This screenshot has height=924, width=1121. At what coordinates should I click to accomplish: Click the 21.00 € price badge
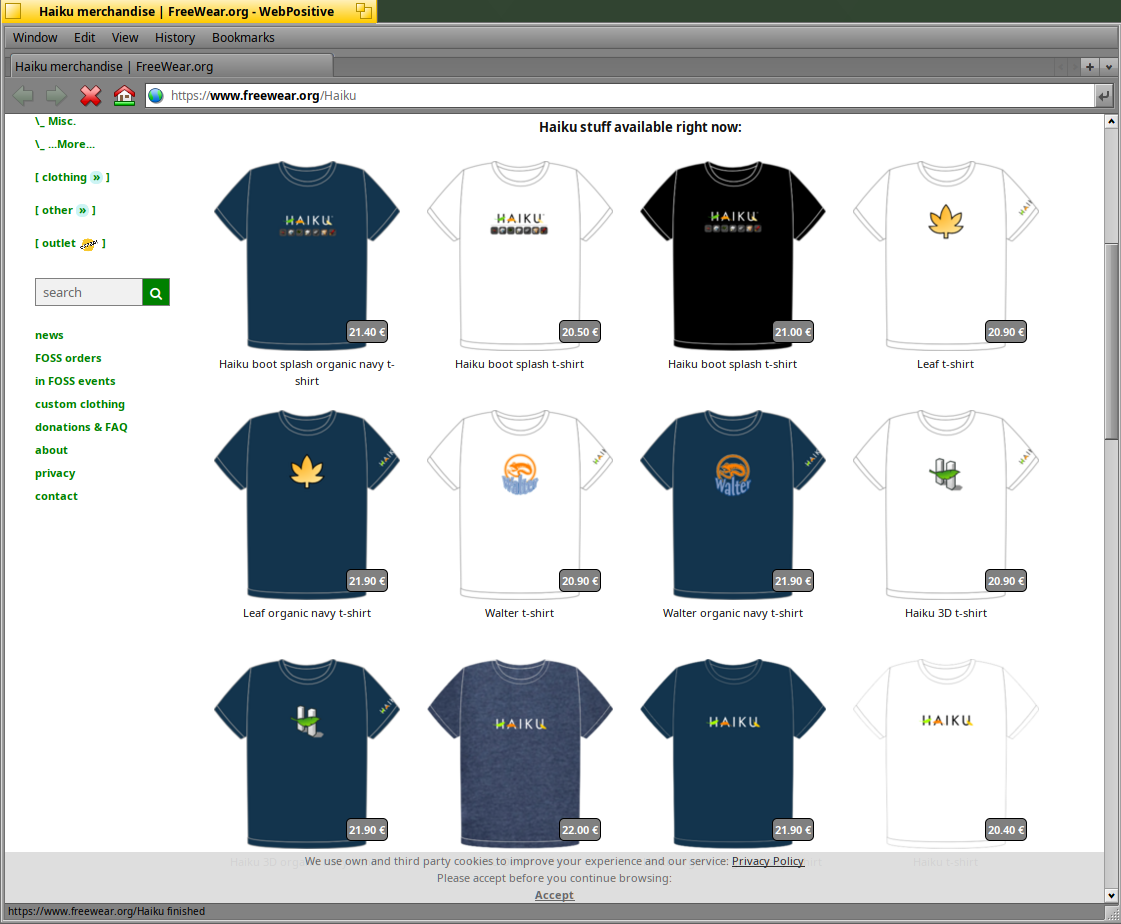tap(793, 332)
